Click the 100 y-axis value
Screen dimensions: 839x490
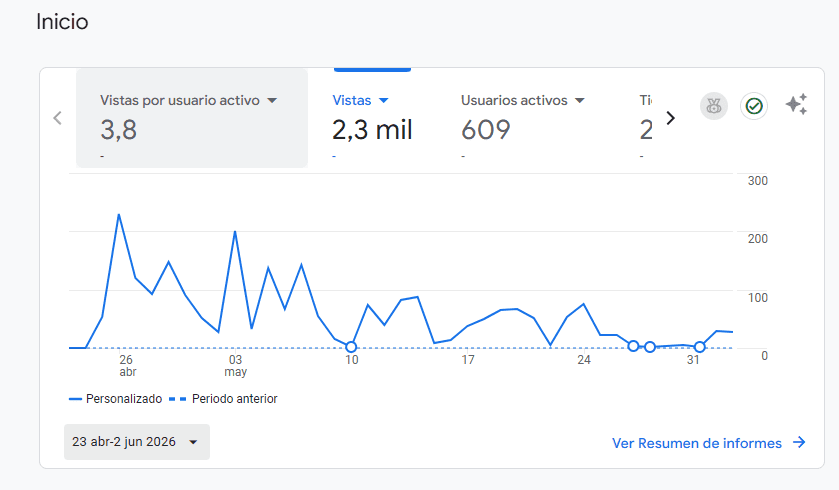click(x=758, y=297)
